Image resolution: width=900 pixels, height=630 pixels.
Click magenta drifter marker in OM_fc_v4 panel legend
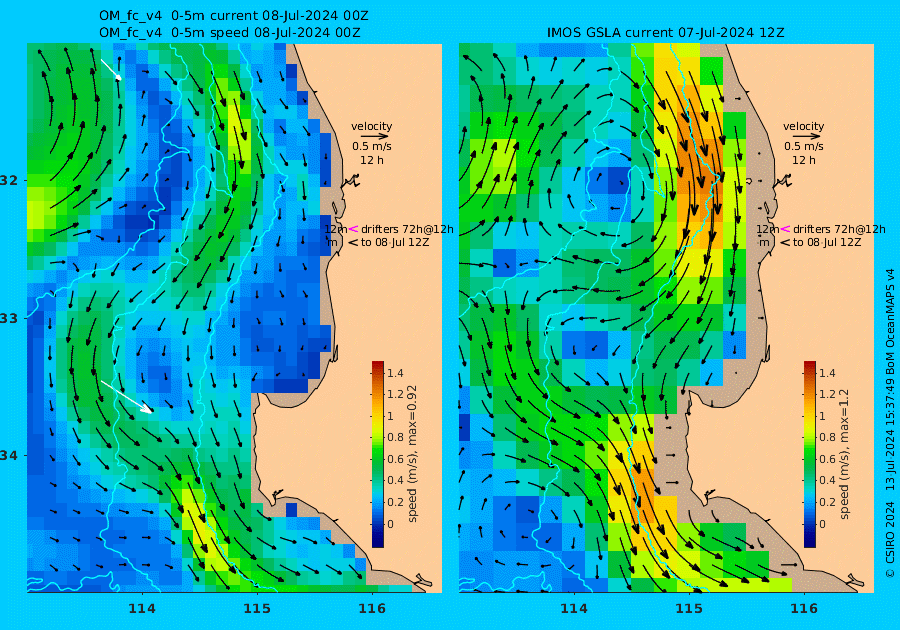coord(353,229)
